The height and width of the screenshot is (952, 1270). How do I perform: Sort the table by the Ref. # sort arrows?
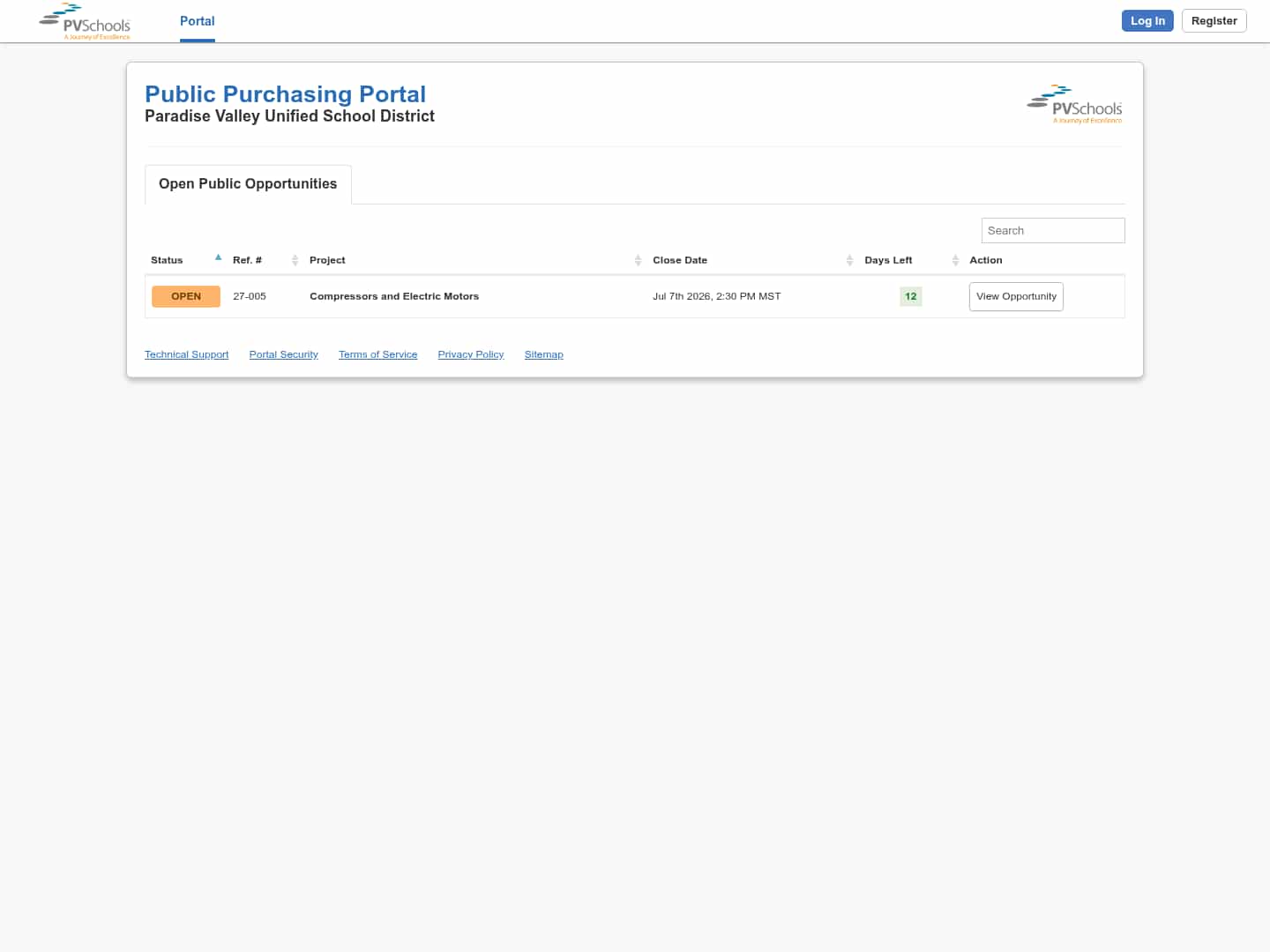(295, 260)
